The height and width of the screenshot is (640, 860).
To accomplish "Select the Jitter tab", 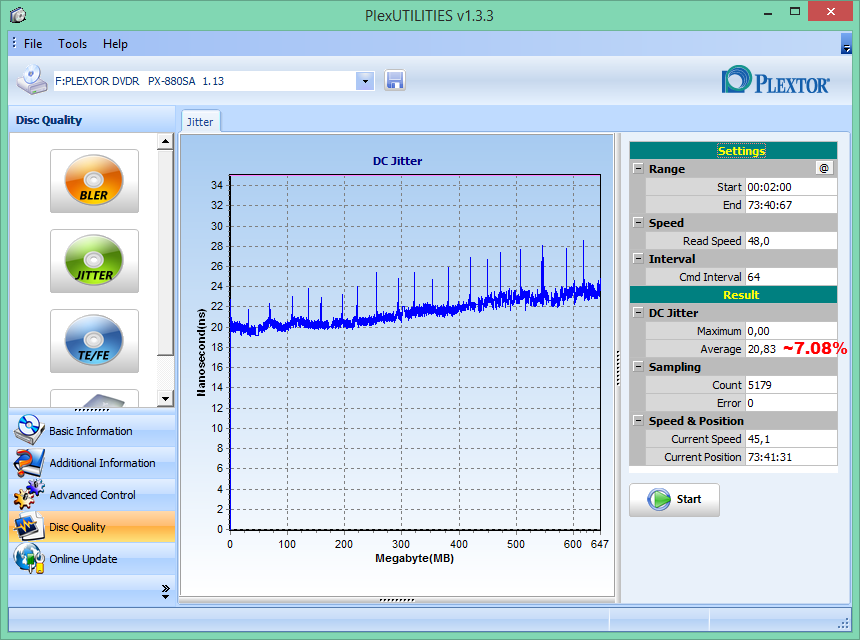I will pos(200,122).
